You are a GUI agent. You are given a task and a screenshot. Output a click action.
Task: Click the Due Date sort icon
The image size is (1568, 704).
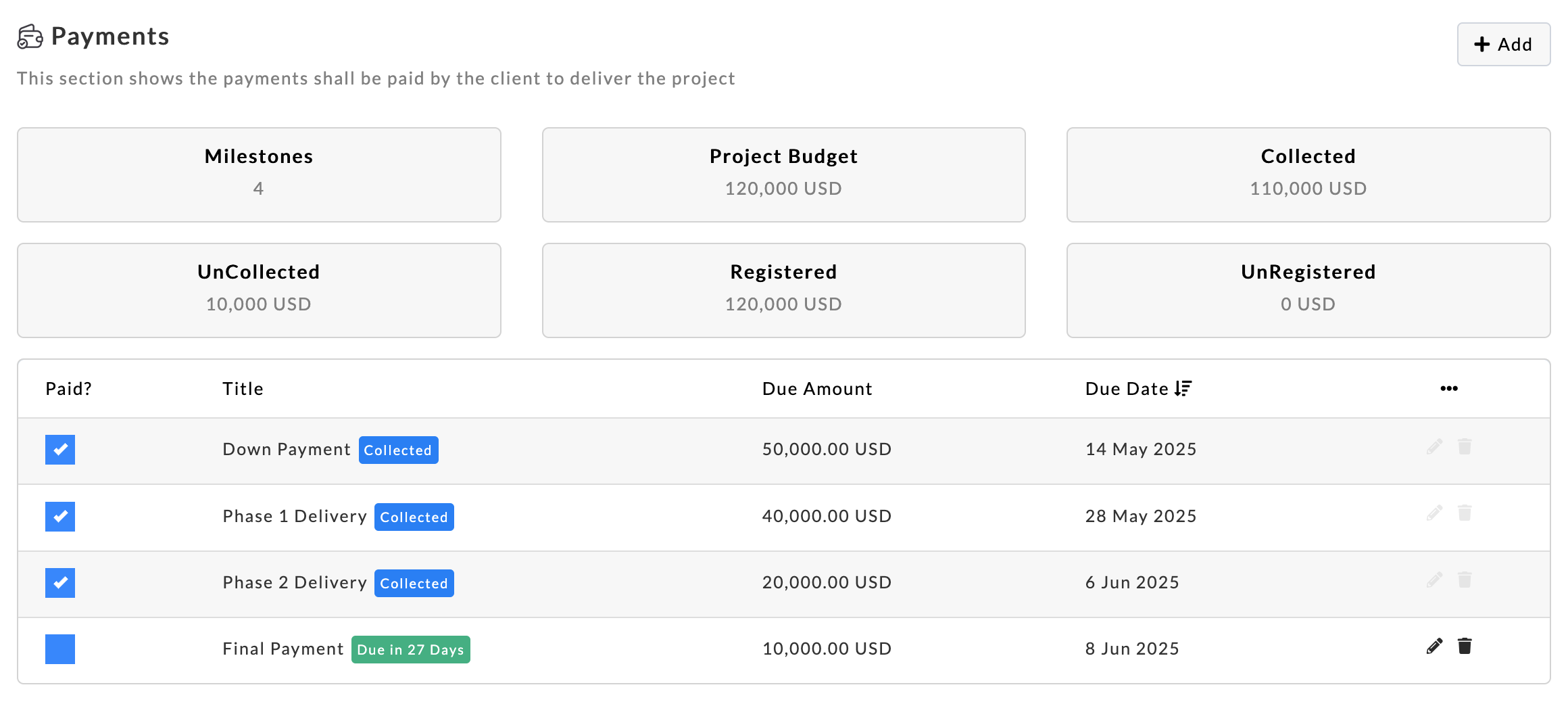(x=1183, y=389)
